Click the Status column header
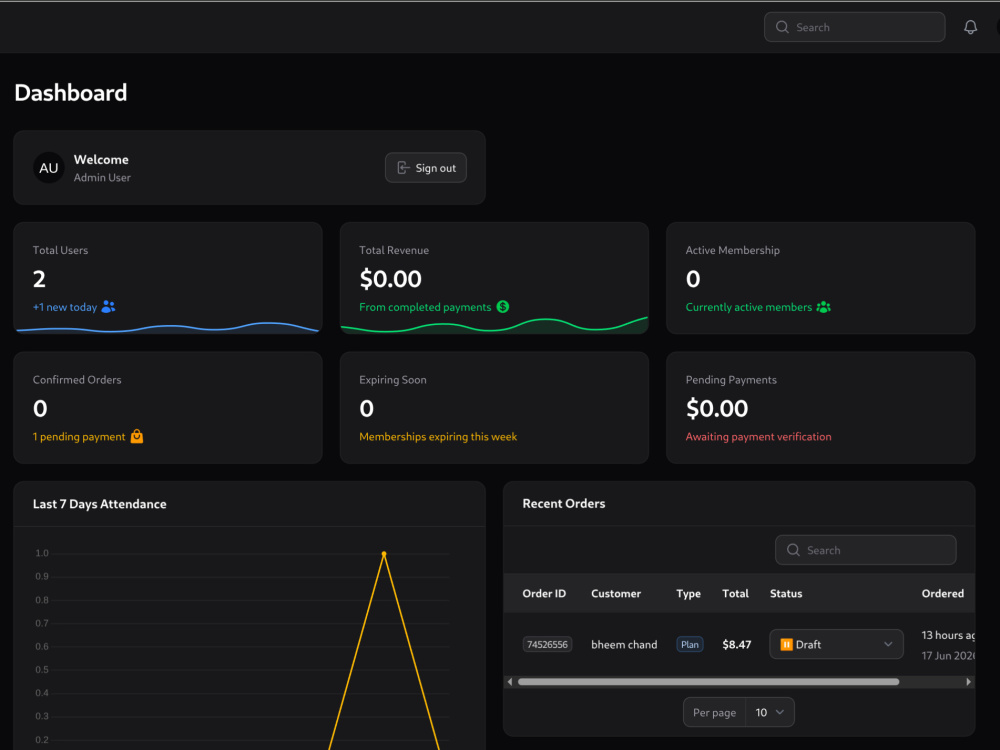This screenshot has height=750, width=1000. 786,593
